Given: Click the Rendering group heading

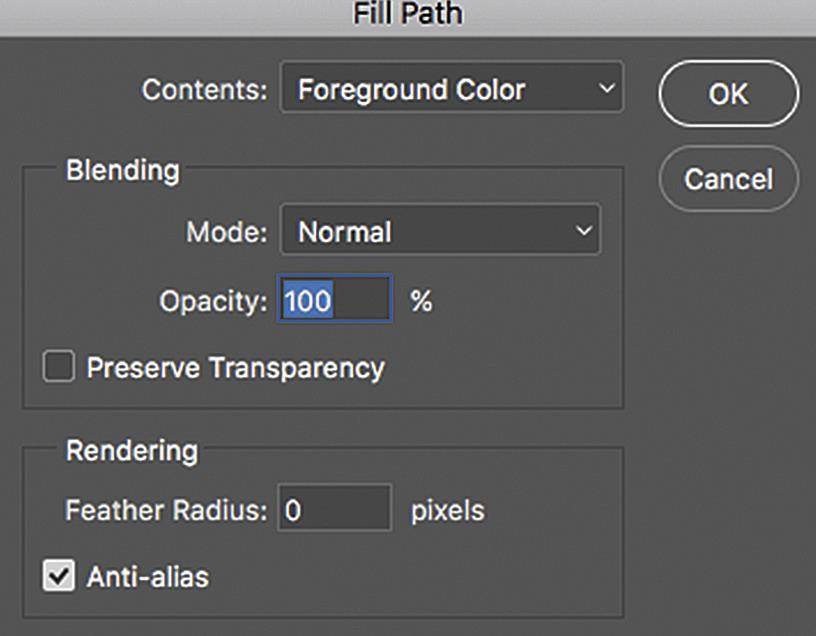Looking at the screenshot, I should point(132,451).
